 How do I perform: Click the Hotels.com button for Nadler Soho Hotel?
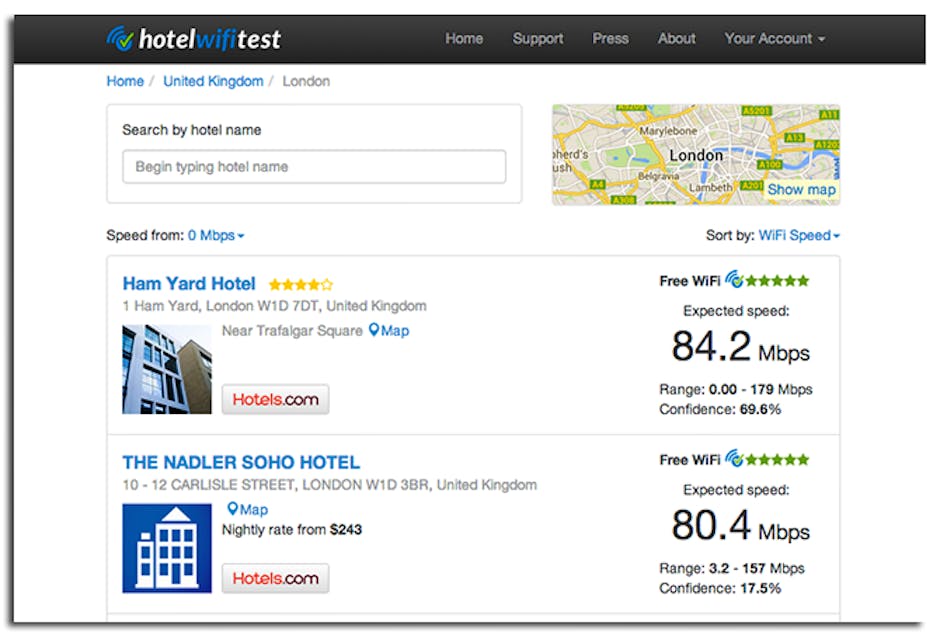(275, 578)
